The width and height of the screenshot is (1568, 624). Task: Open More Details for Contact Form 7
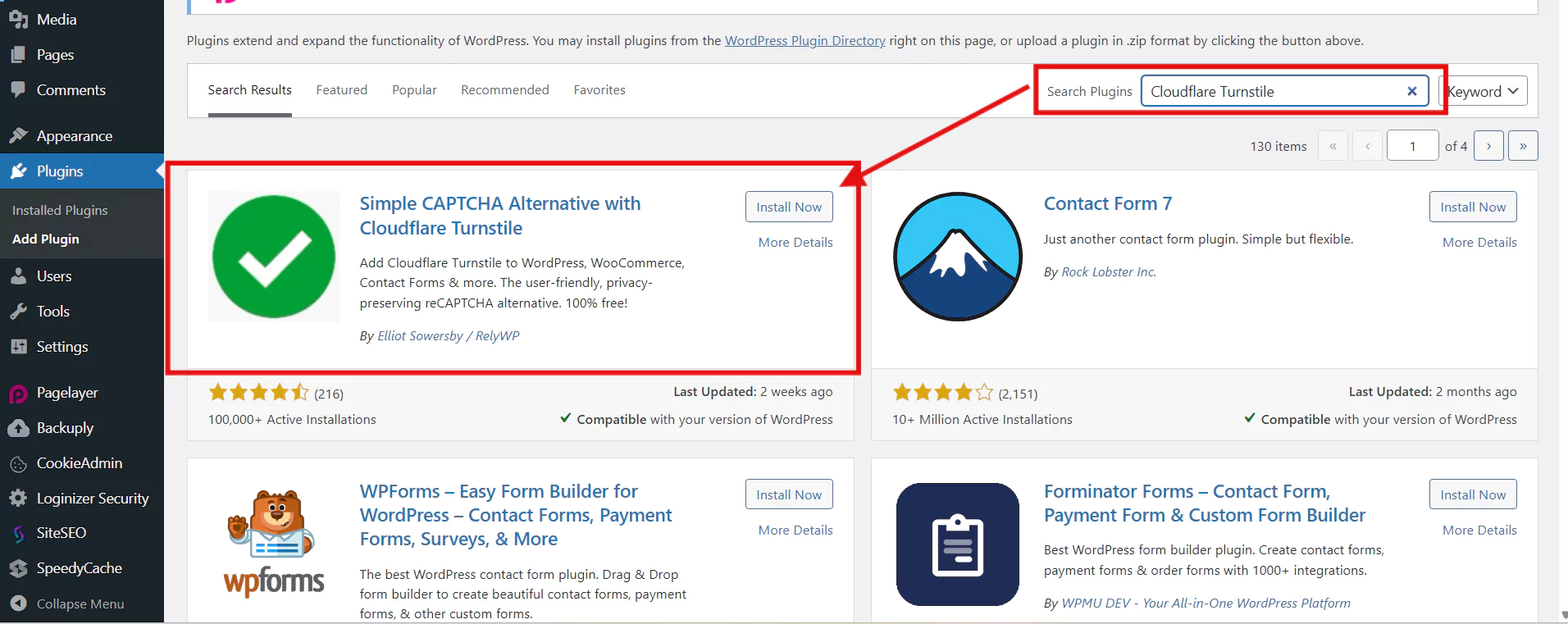pyautogui.click(x=1479, y=243)
